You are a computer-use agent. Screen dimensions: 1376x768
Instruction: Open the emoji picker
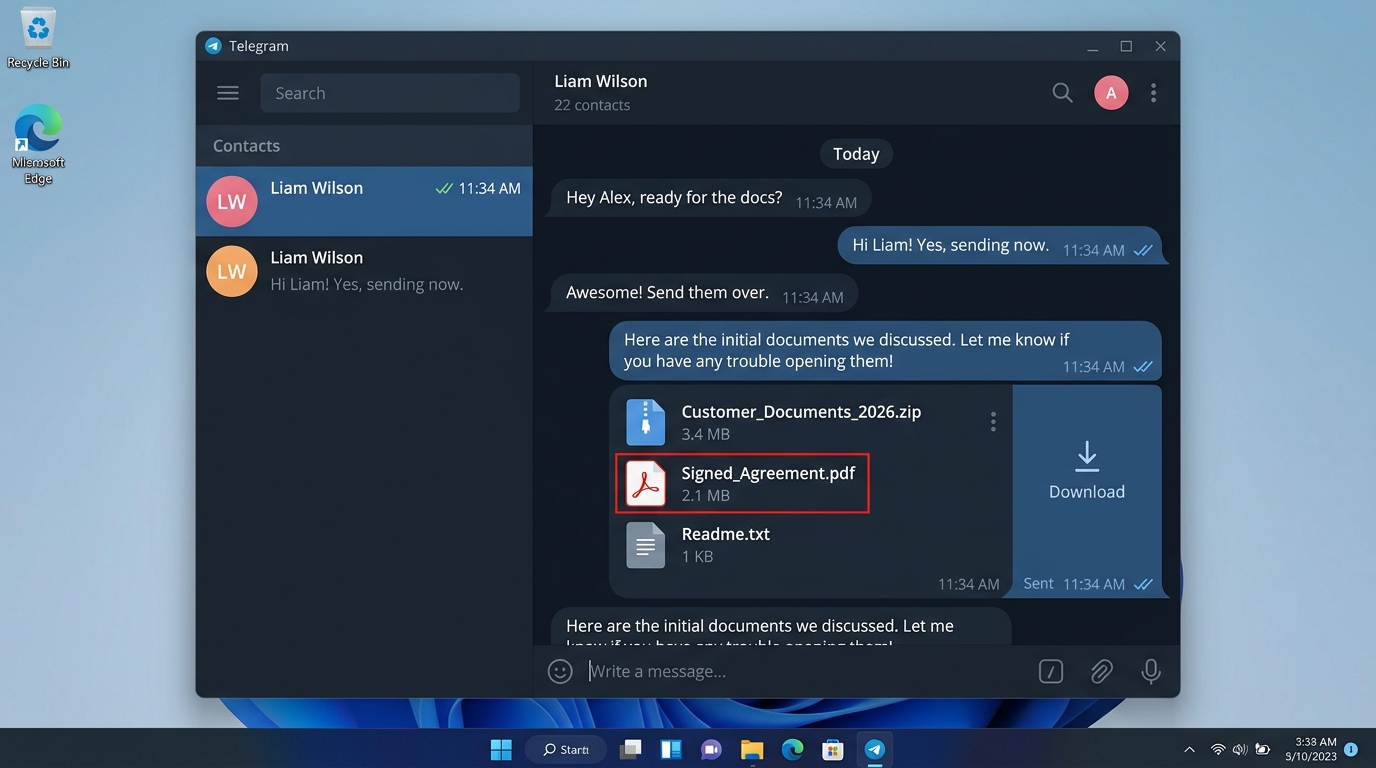pyautogui.click(x=560, y=671)
